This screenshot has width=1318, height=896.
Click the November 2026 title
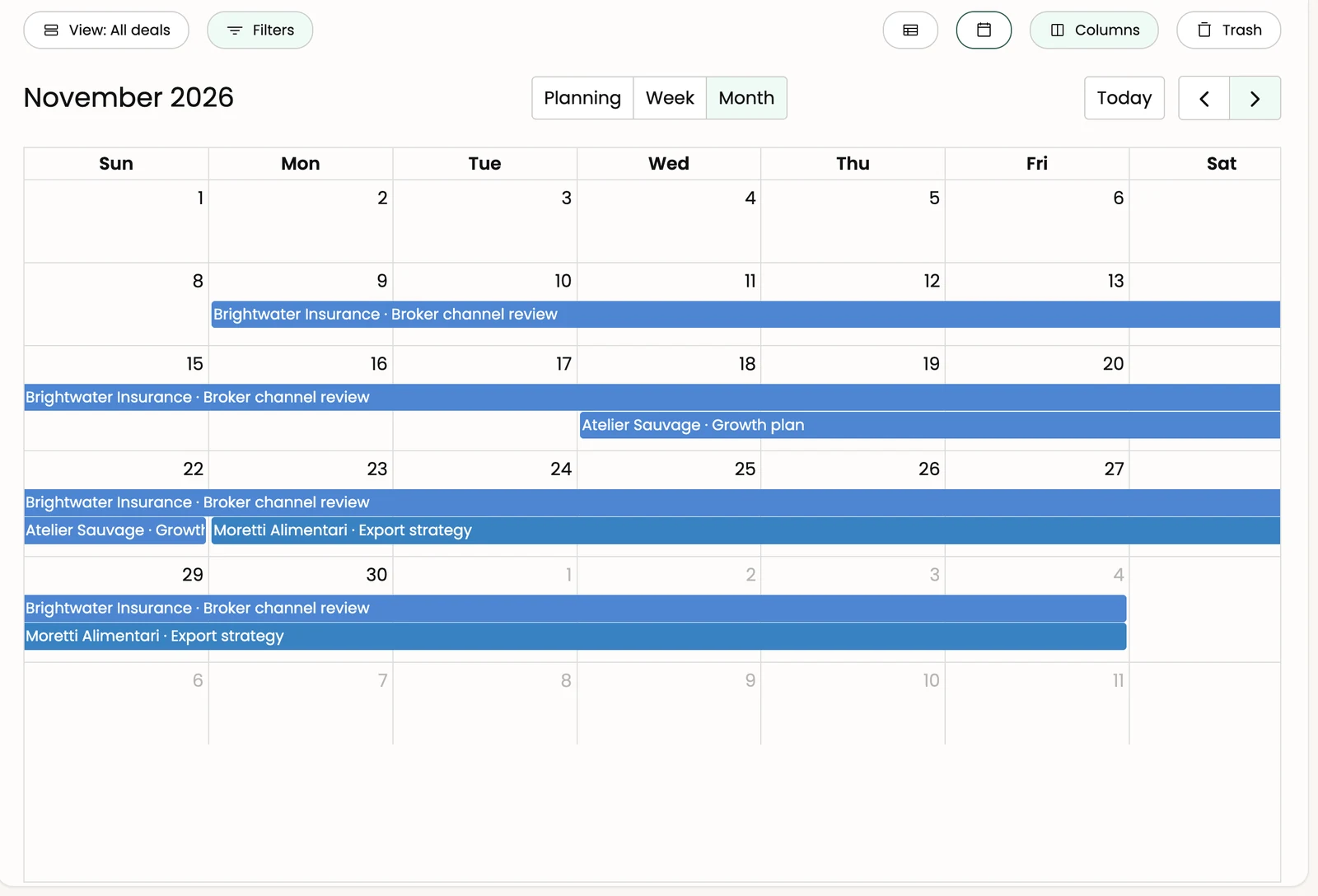129,98
